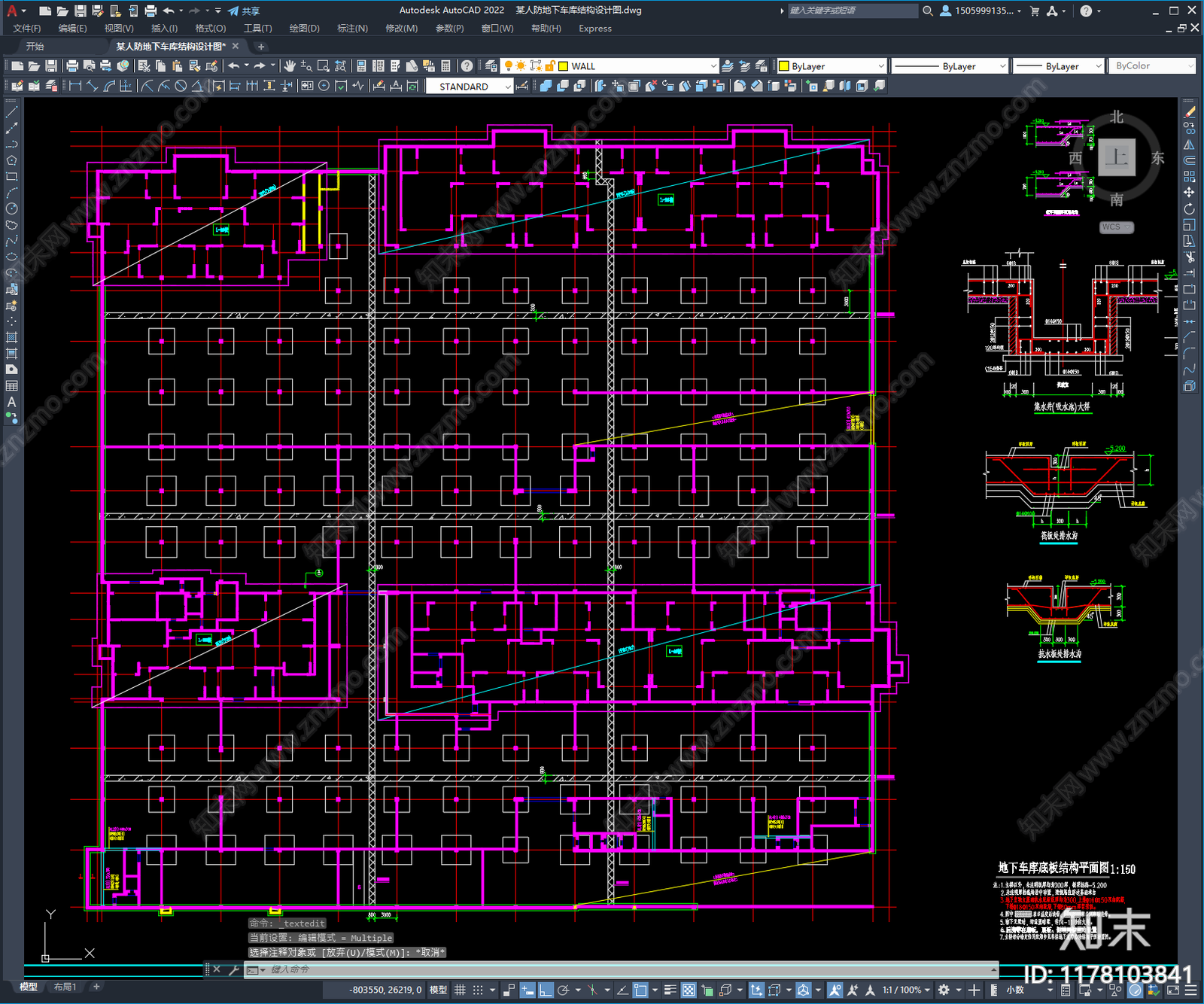Select the Multiline Text A tool
Screen dimensions: 1204x1004
11,402
